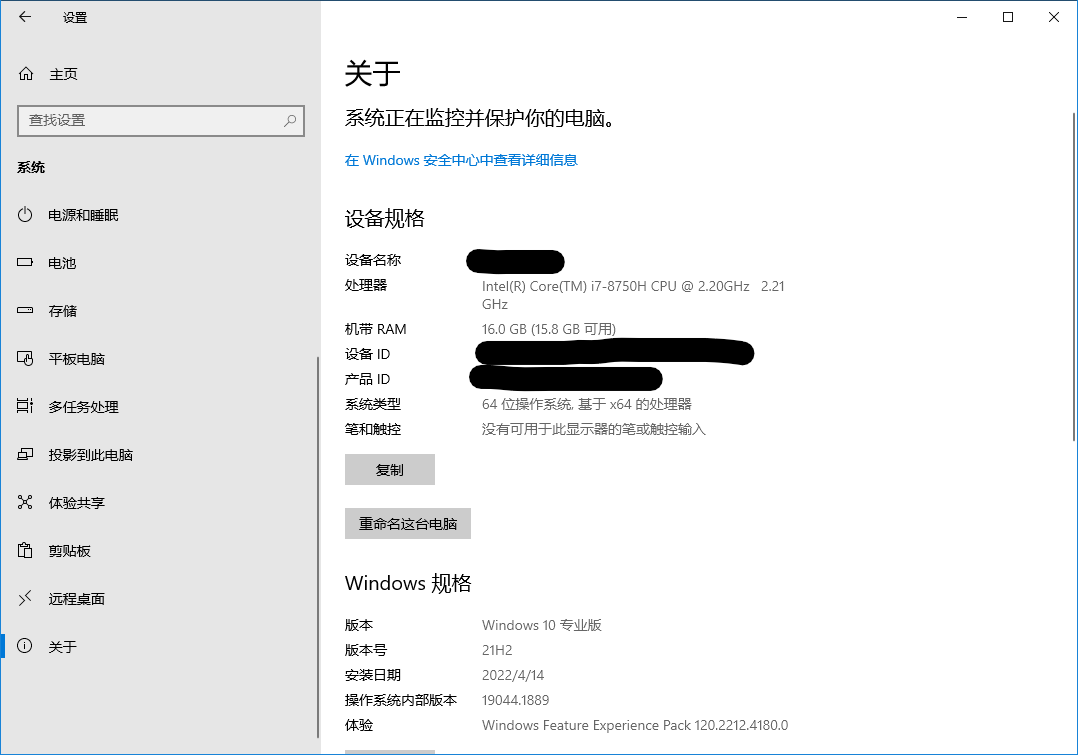Click the 设备规格 heading
1078x755 pixels.
384,219
